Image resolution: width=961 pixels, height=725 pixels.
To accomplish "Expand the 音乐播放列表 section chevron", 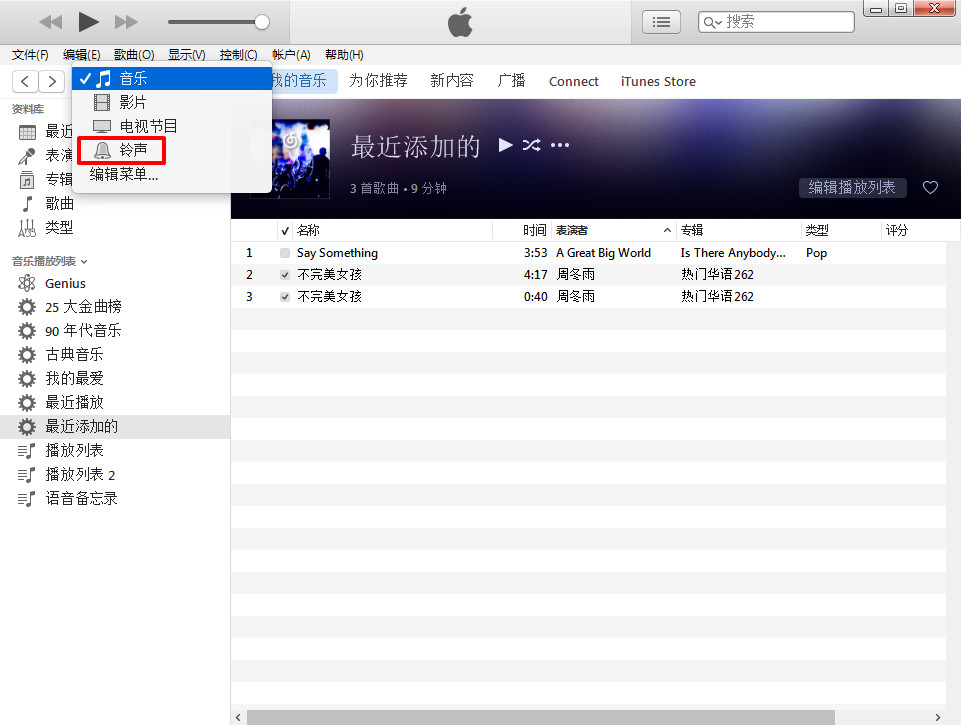I will 84,262.
